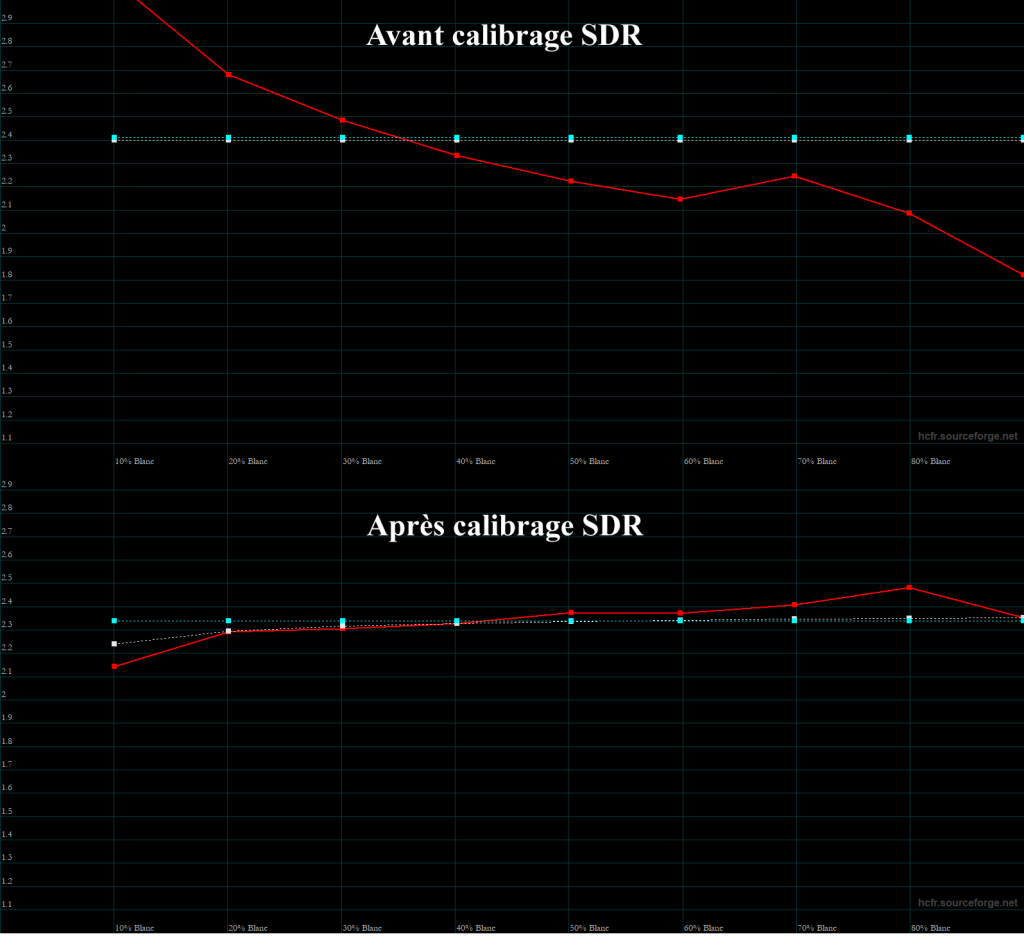Select the red peak point at 80% Blanc after calibration
The image size is (1024, 941).
point(909,588)
